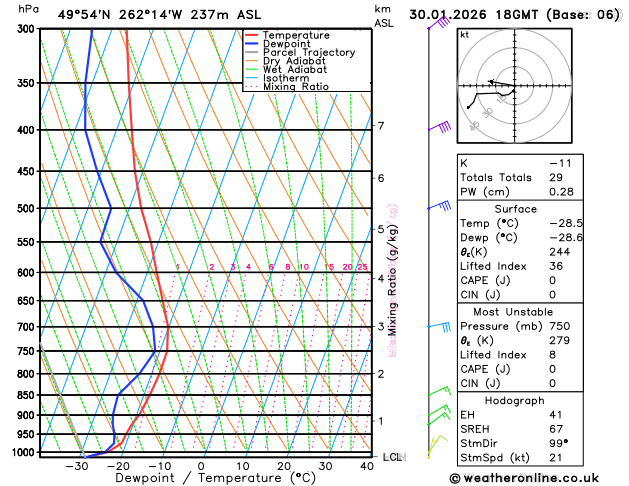Screen dimensions: 629x486
Task: Click the Surface Lifted Index value 36
Action: click(556, 266)
